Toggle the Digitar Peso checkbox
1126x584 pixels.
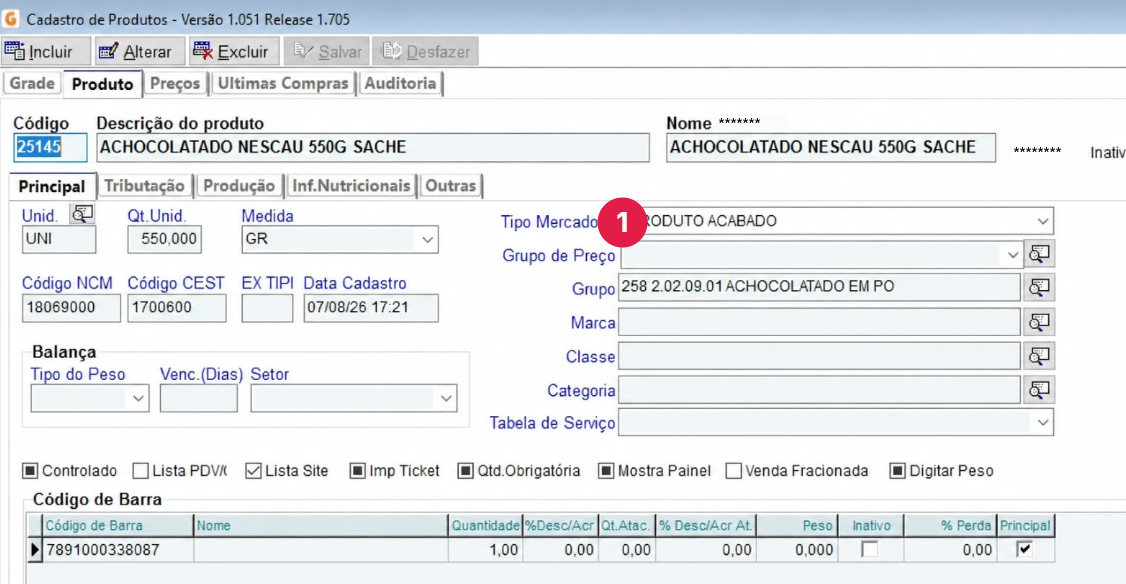pos(897,471)
